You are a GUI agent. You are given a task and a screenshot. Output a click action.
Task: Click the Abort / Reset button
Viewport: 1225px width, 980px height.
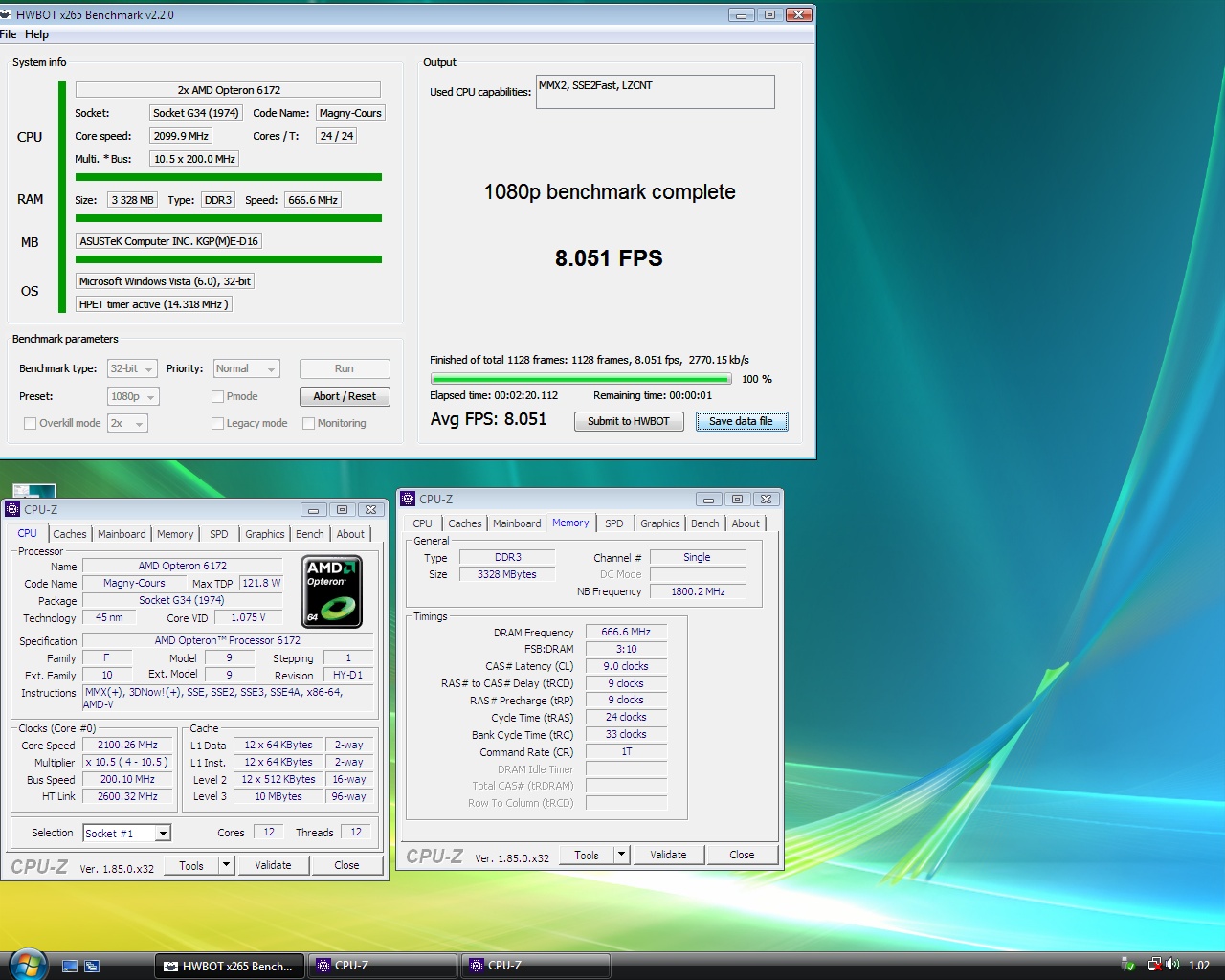pos(345,396)
